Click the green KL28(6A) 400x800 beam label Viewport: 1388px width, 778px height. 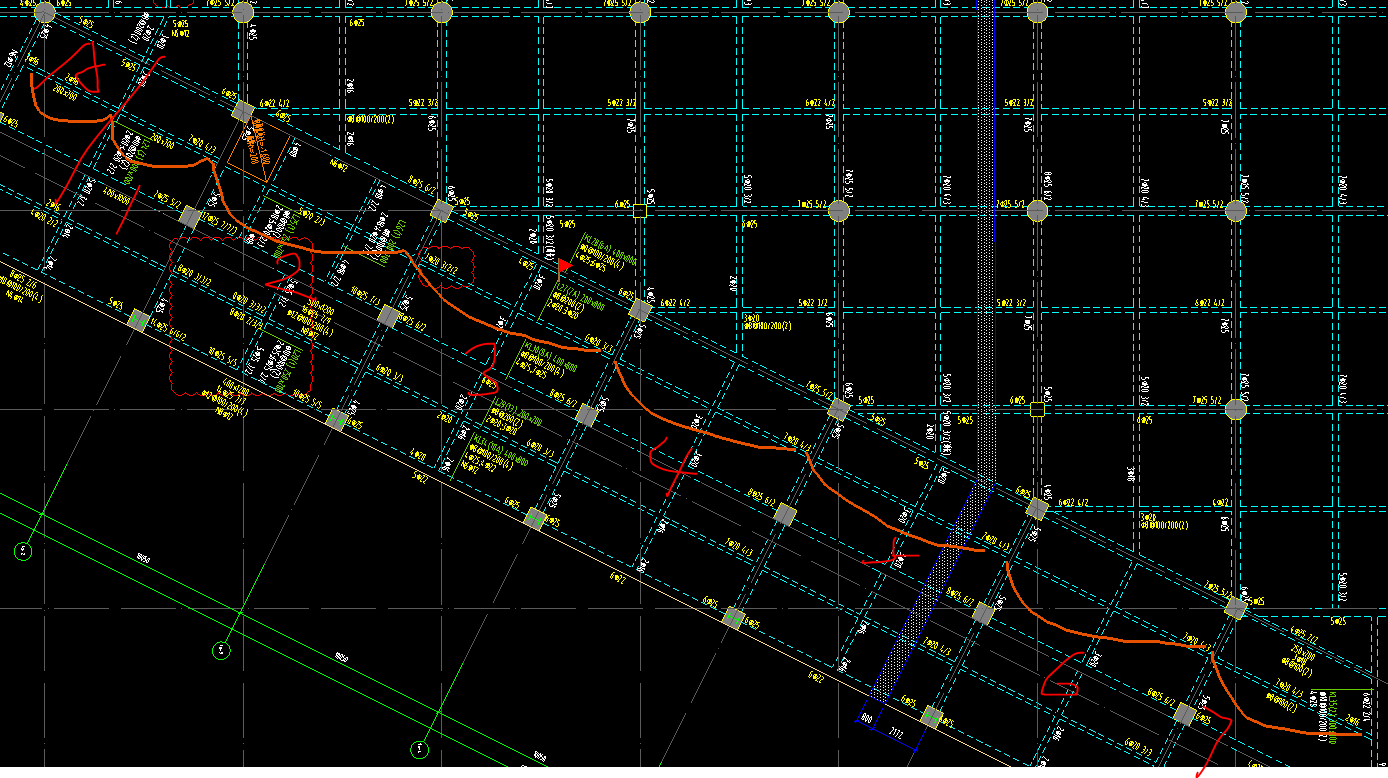click(x=610, y=250)
